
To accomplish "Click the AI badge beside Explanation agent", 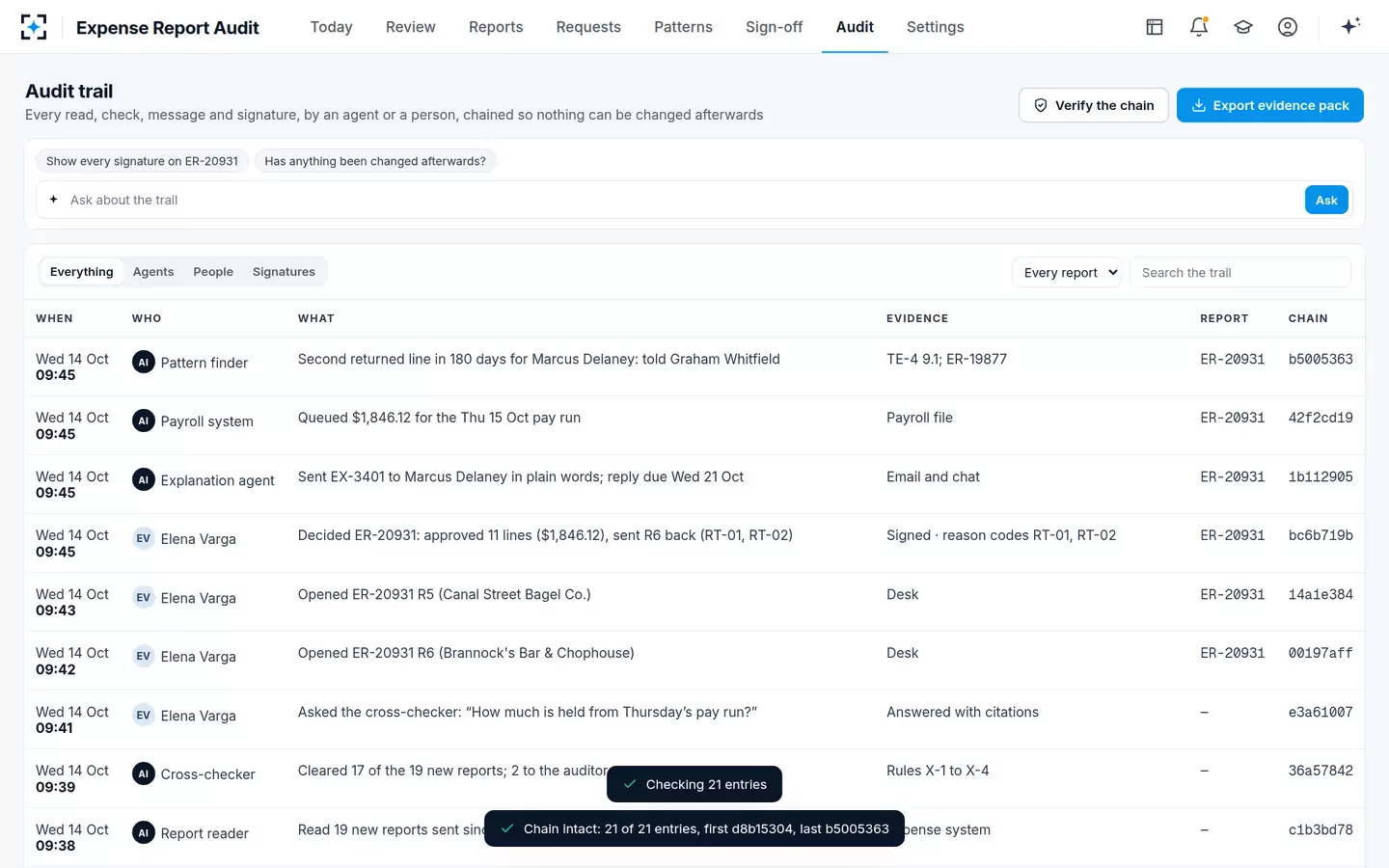I will pyautogui.click(x=144, y=480).
